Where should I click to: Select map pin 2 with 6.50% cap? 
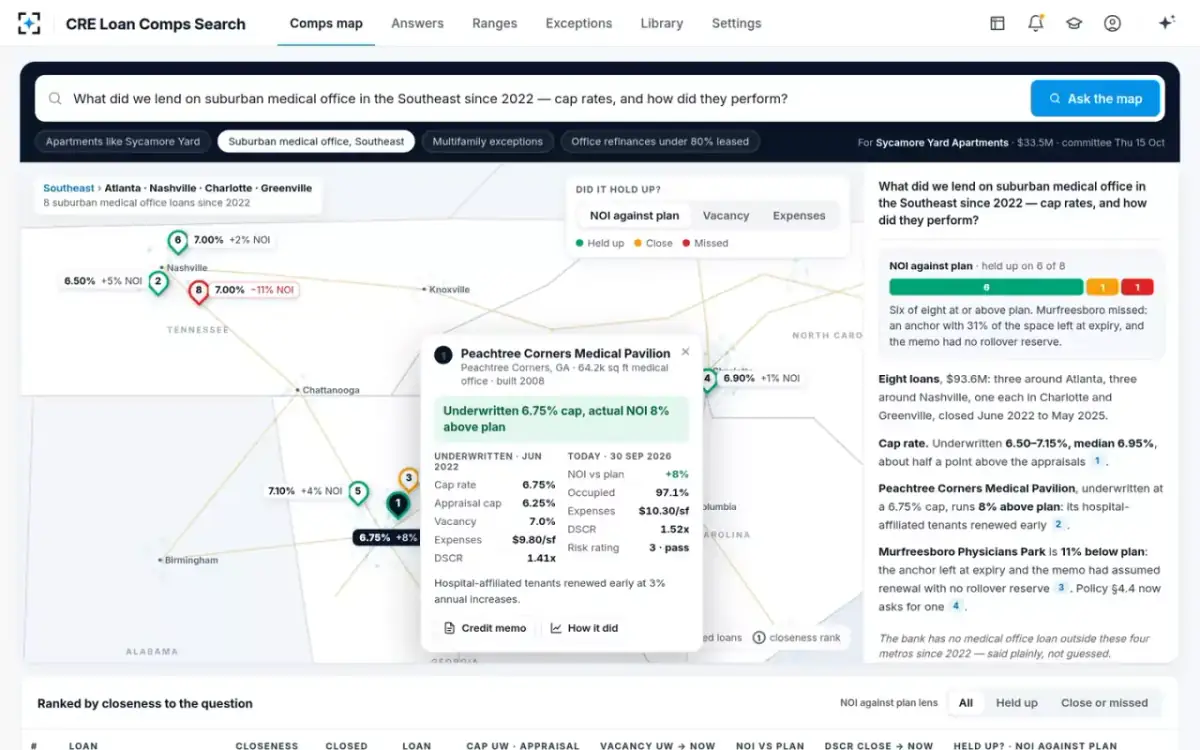click(x=158, y=283)
